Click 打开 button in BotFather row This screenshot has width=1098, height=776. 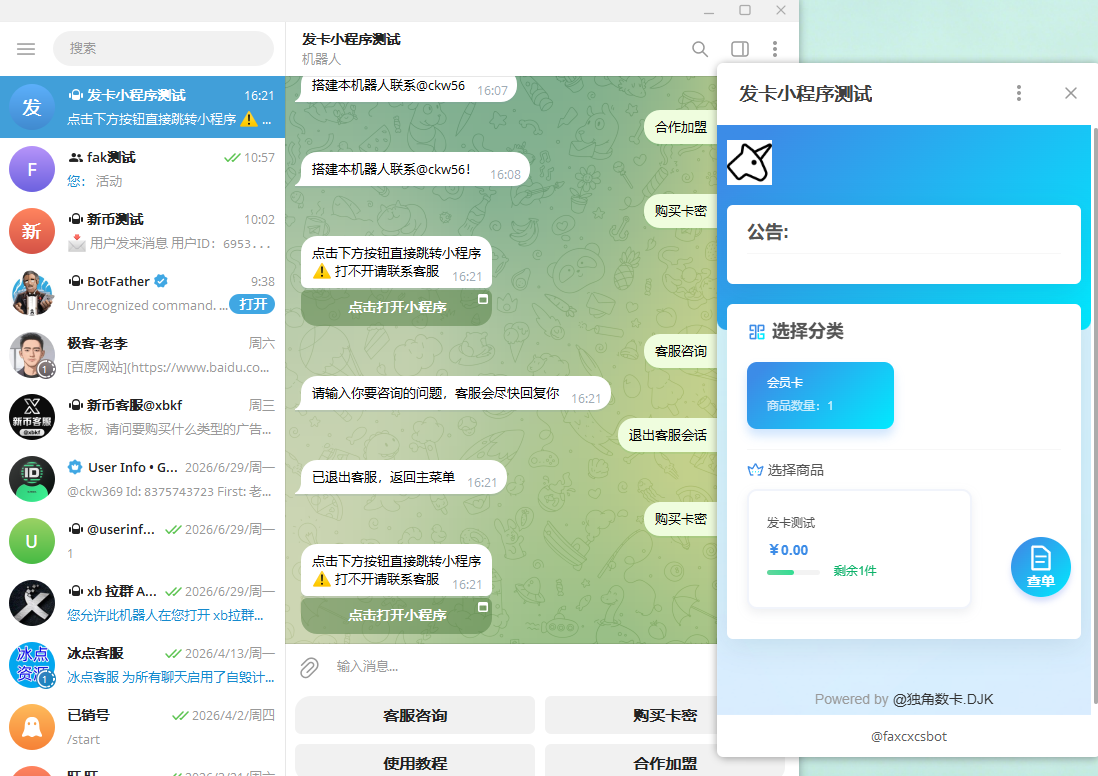[x=252, y=304]
